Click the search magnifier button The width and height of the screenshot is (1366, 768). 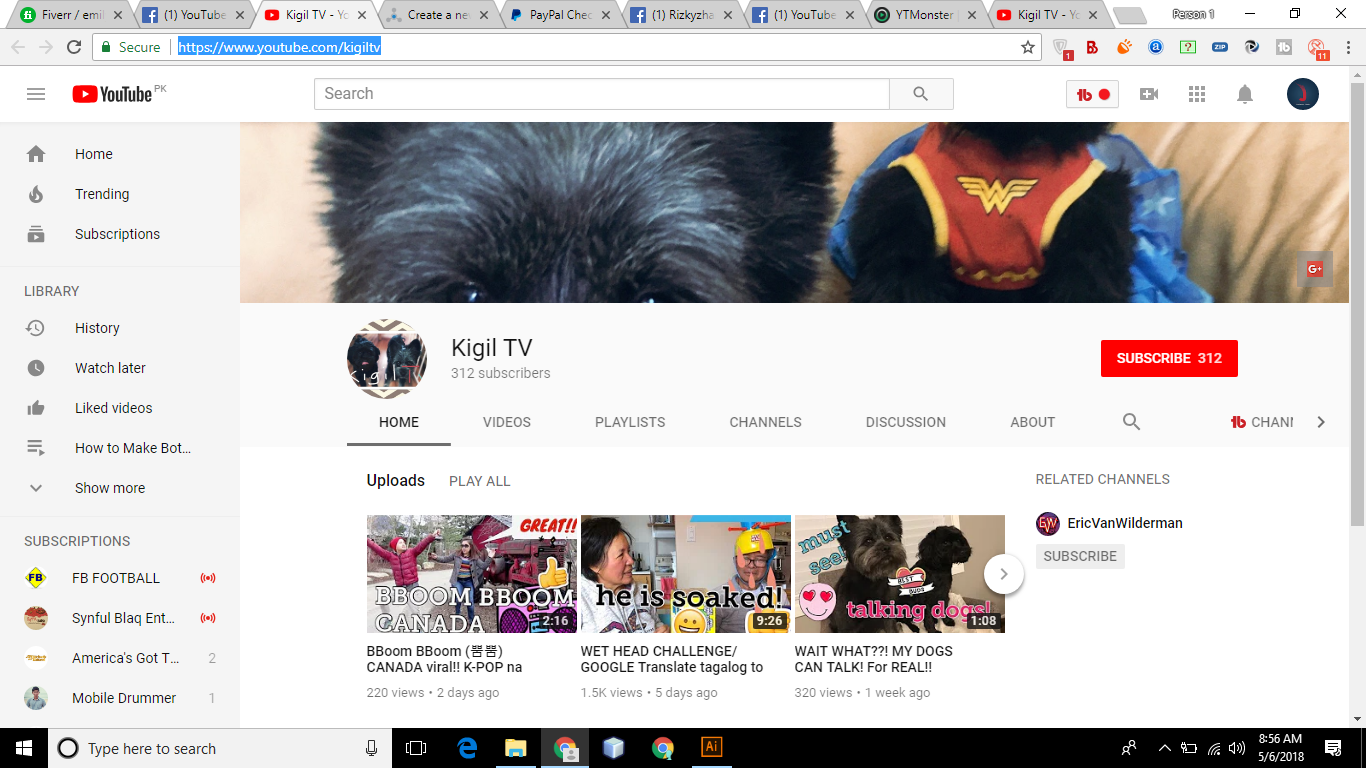click(921, 94)
